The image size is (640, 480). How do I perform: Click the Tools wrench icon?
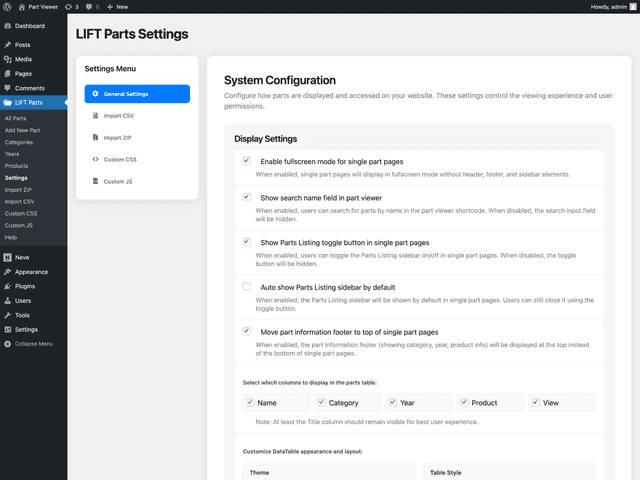(7, 315)
